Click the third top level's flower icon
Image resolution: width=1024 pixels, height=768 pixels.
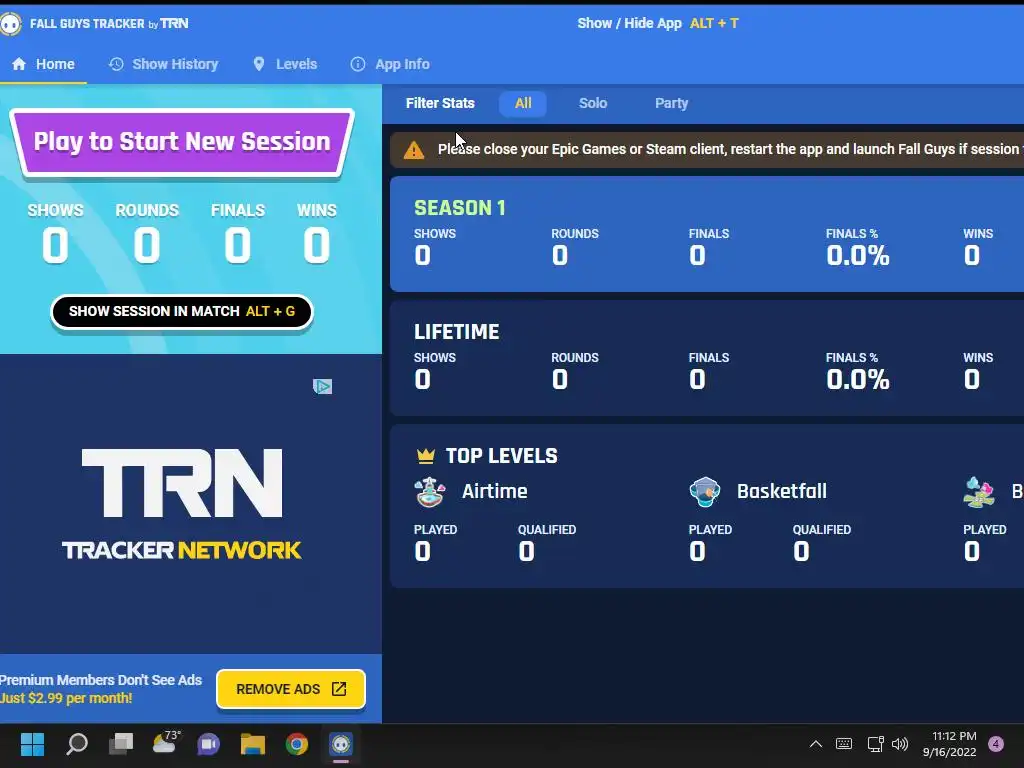coord(979,492)
